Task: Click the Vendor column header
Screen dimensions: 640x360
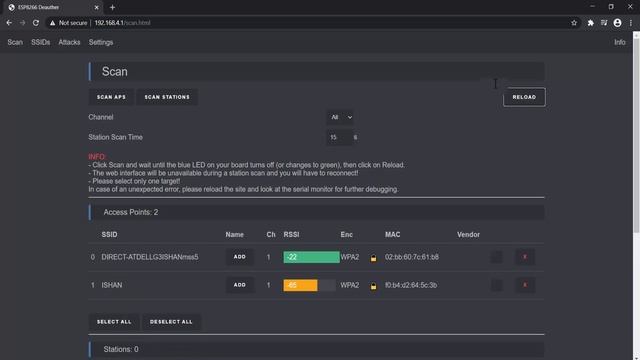Action: point(468,235)
